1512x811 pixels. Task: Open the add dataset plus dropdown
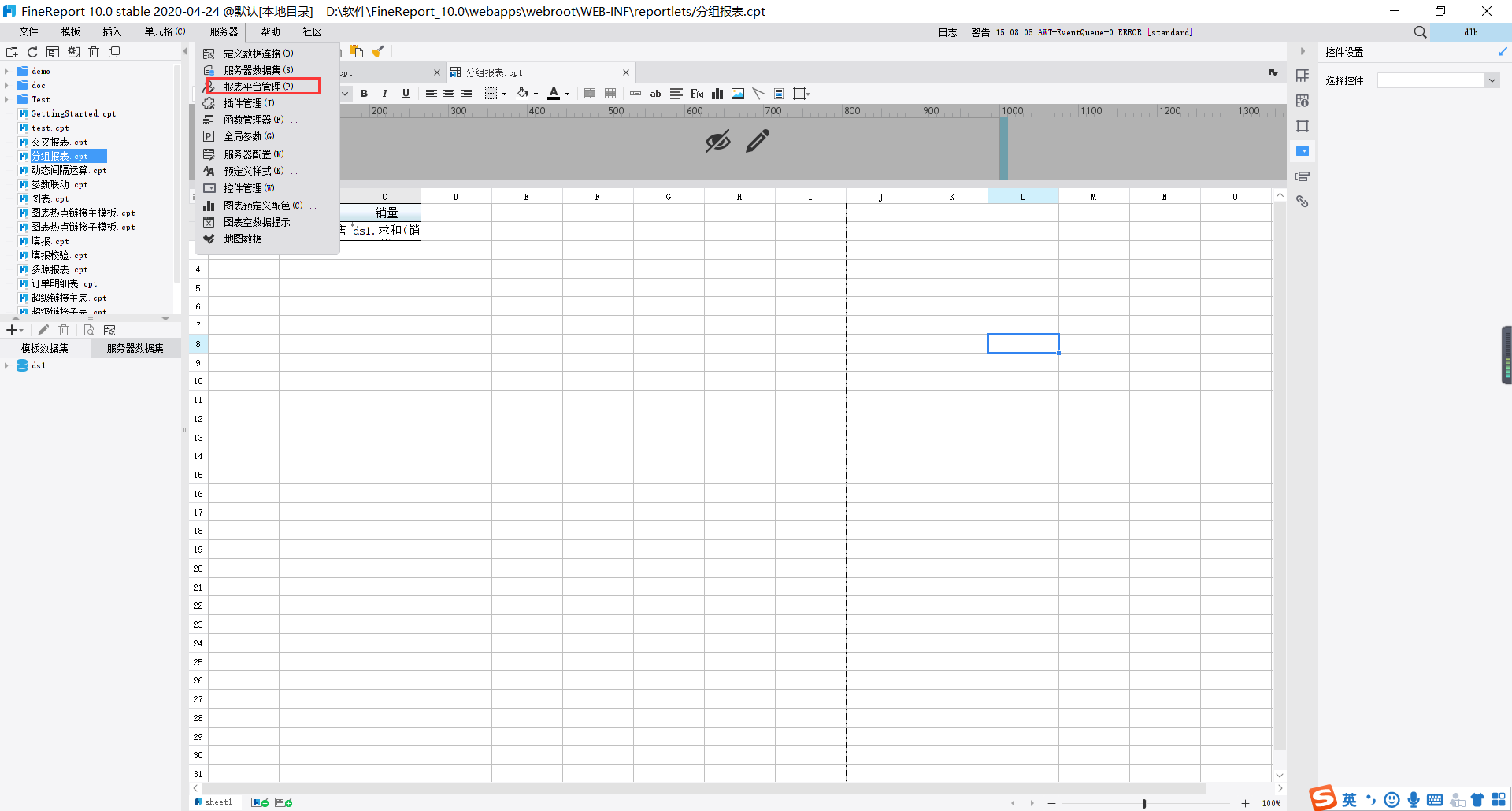click(15, 330)
